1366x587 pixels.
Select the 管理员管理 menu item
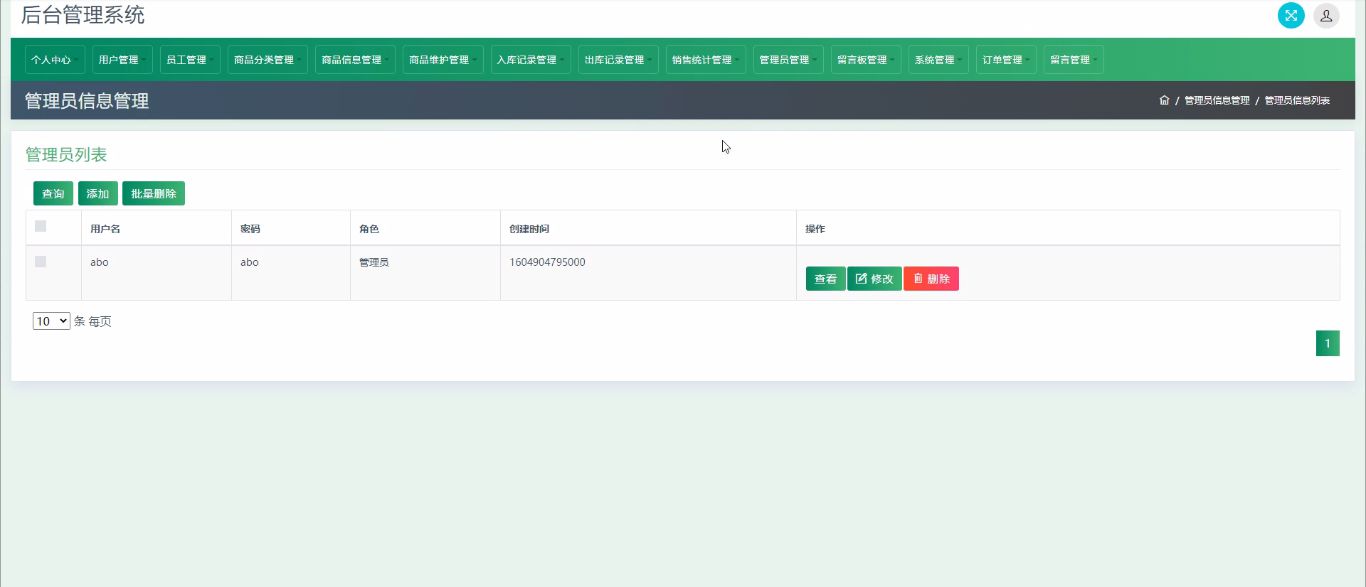click(788, 60)
